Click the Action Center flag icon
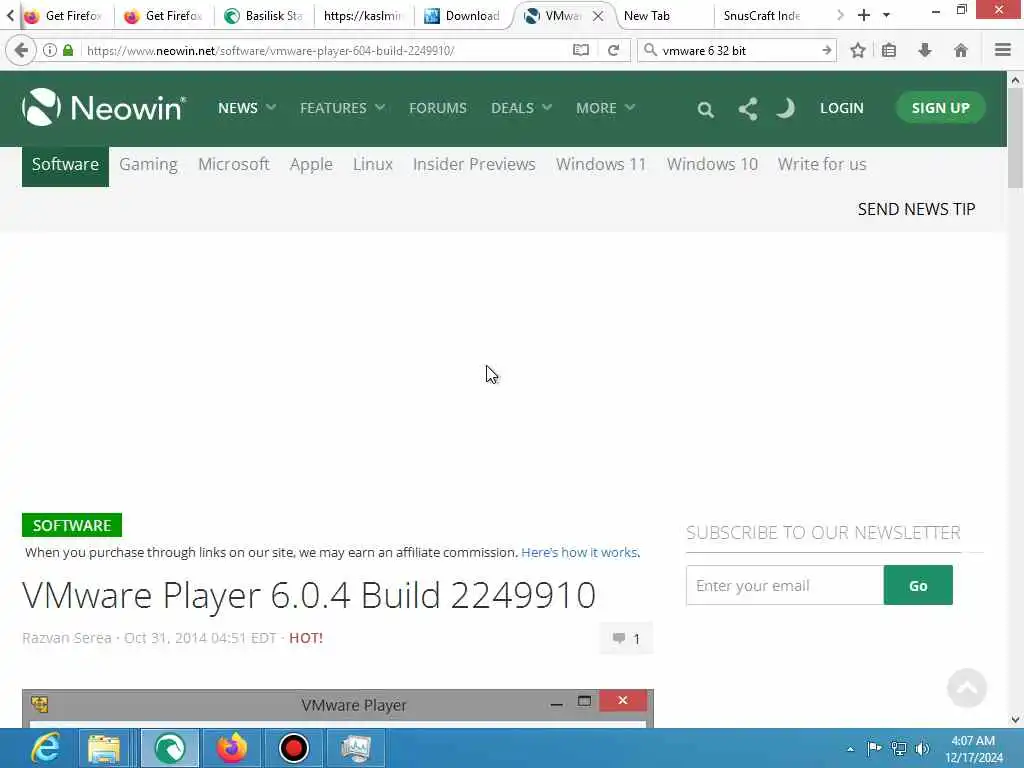Image resolution: width=1024 pixels, height=768 pixels. pyautogui.click(x=874, y=748)
